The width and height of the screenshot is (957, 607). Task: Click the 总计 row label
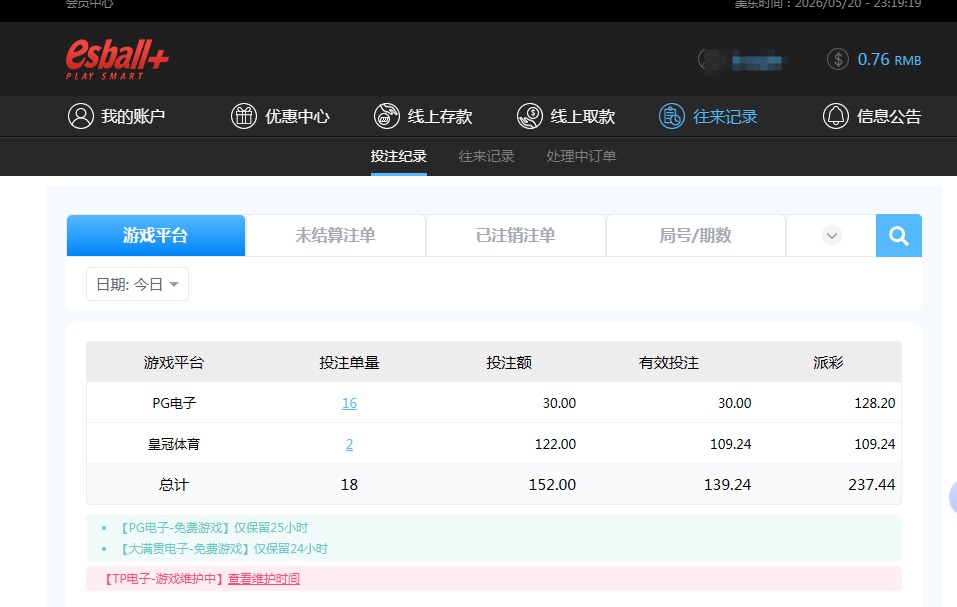coord(174,485)
